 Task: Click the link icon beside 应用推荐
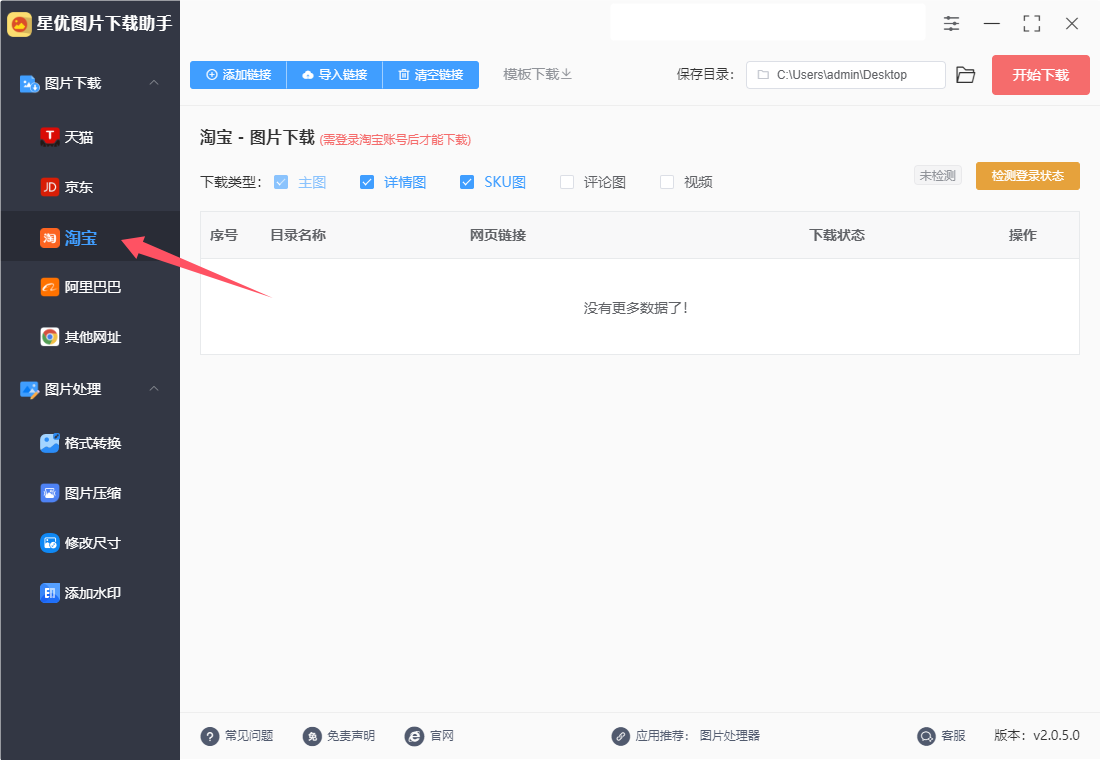620,736
